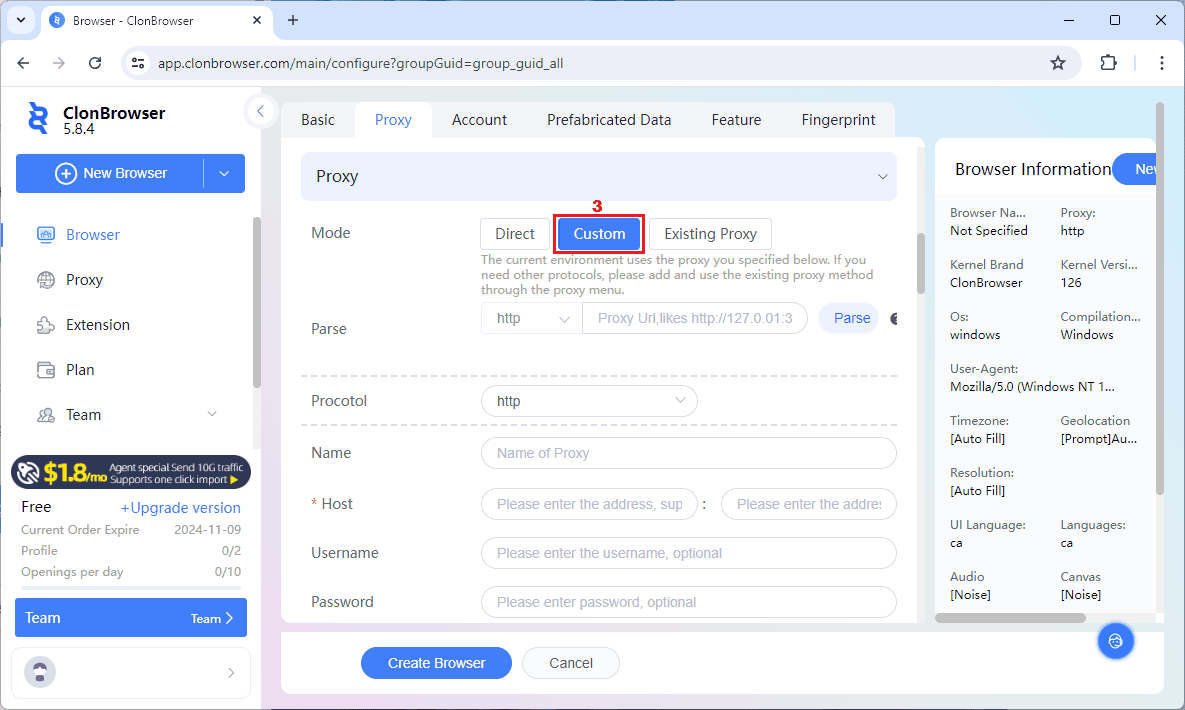
Task: Collapse the sidebar with the arrow icon
Action: (x=260, y=111)
